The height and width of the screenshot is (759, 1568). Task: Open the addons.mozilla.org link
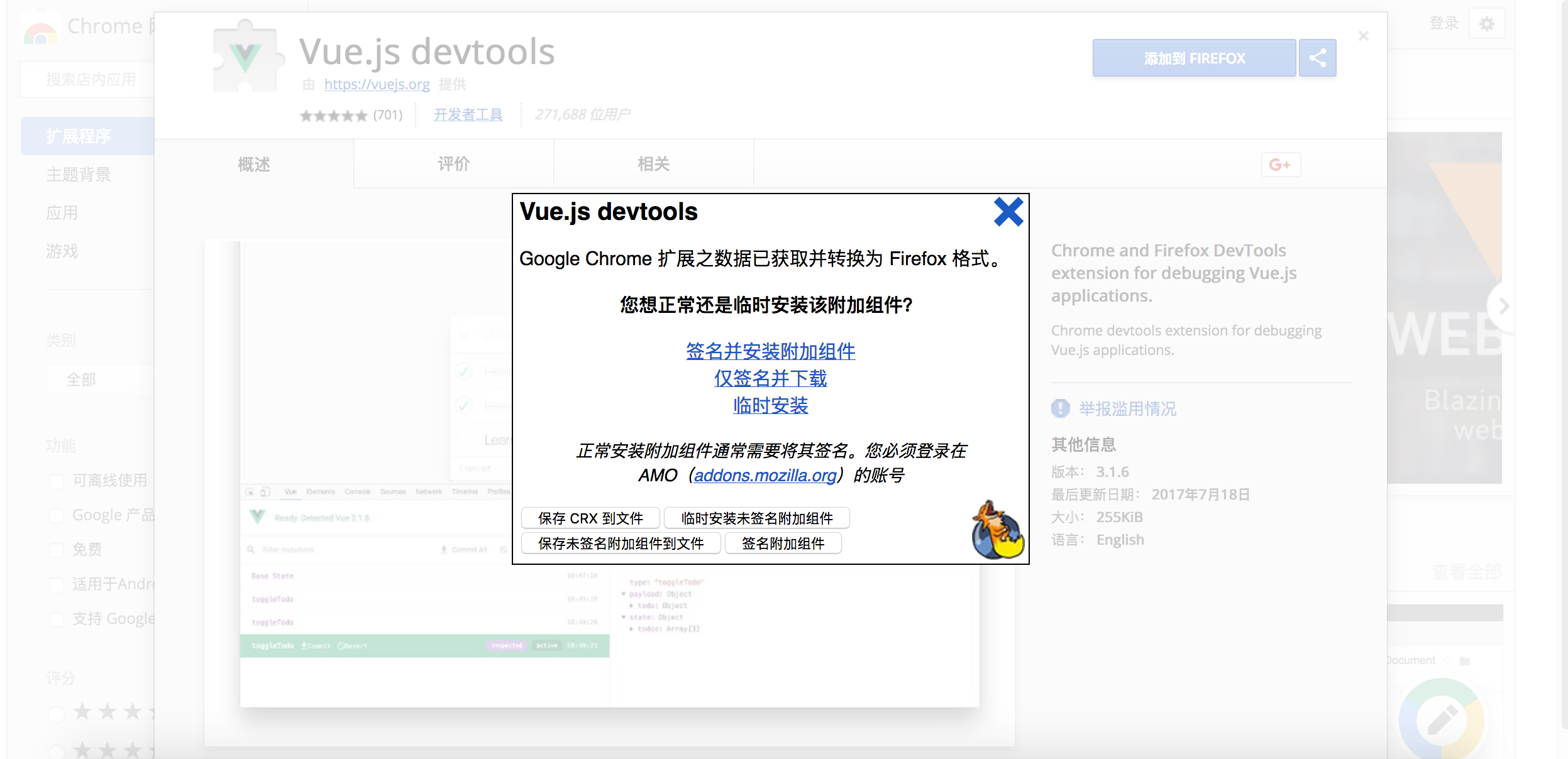(765, 475)
